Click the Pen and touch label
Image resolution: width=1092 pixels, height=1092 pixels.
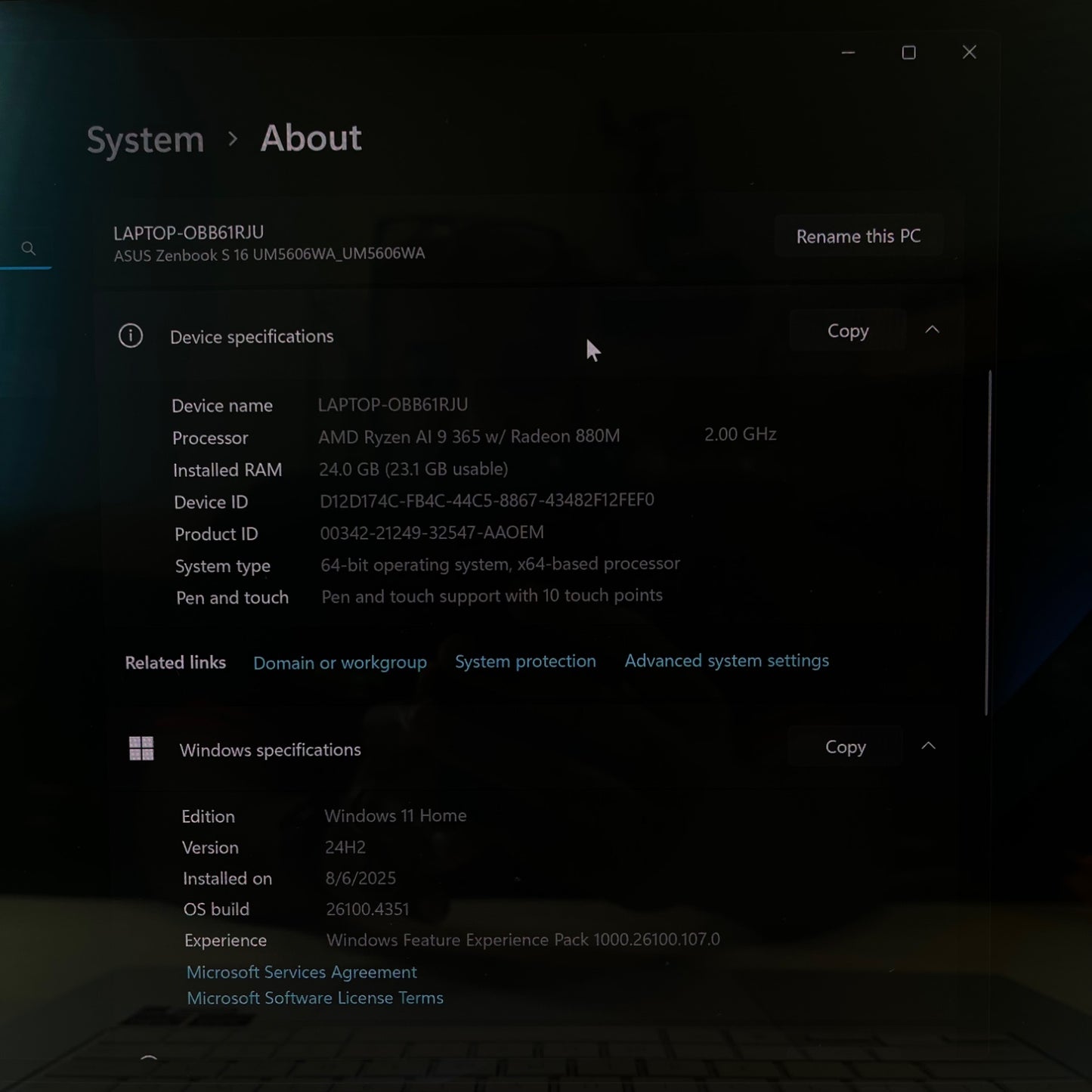[232, 598]
